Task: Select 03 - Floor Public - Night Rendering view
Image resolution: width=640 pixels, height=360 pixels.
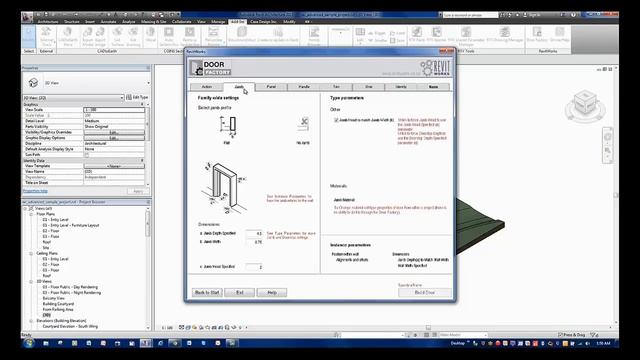Action: (72, 293)
